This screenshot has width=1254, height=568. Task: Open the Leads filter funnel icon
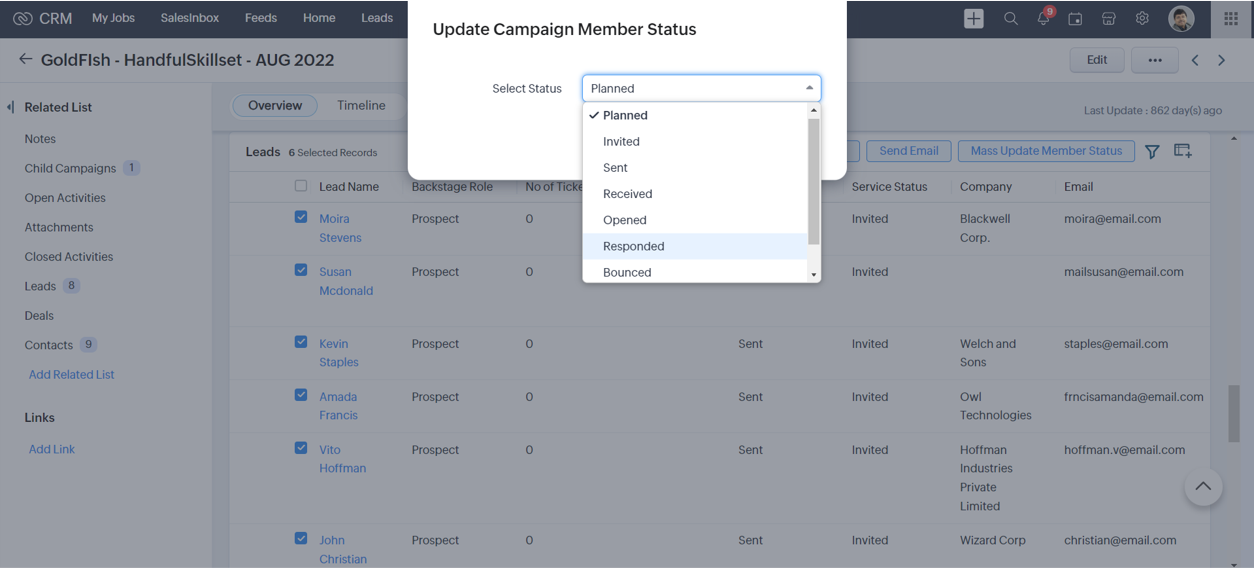point(1152,151)
